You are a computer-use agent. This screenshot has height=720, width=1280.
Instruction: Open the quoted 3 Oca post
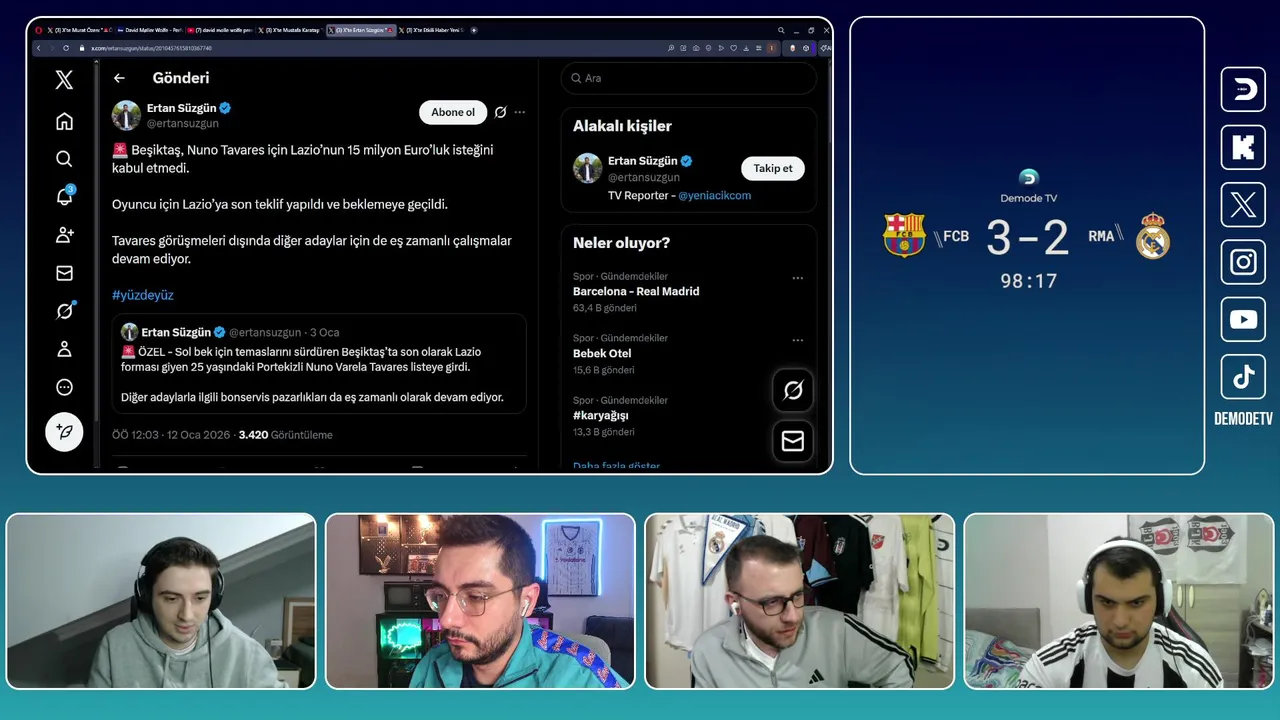(319, 364)
